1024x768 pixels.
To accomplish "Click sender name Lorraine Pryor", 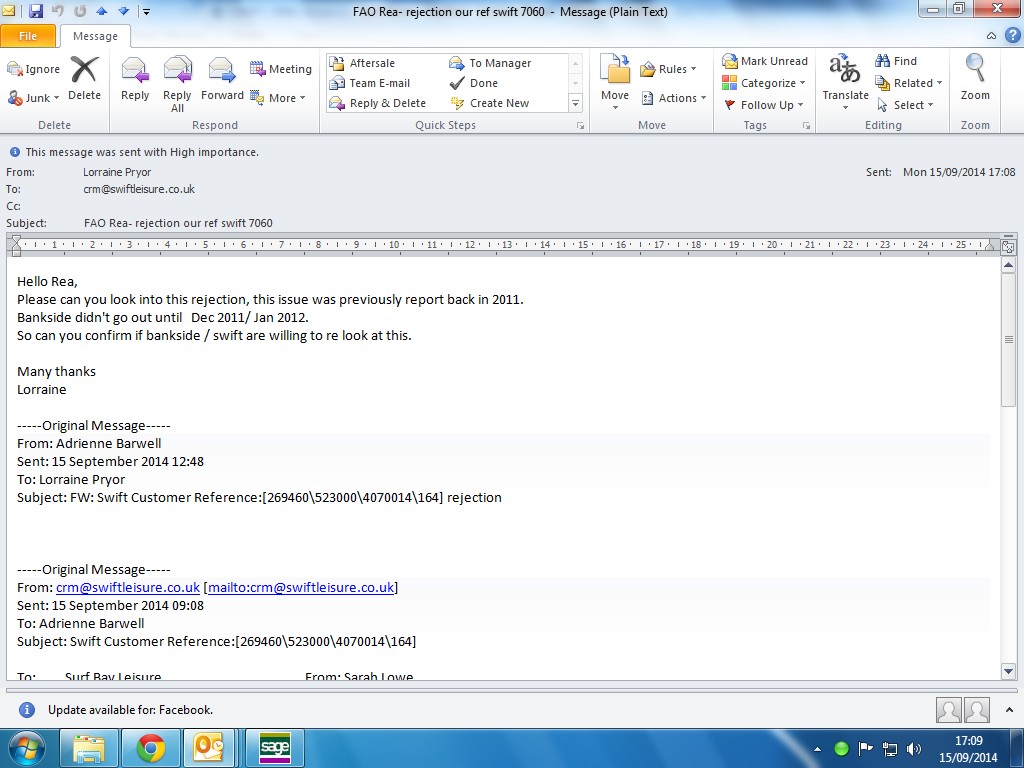I will coord(117,172).
